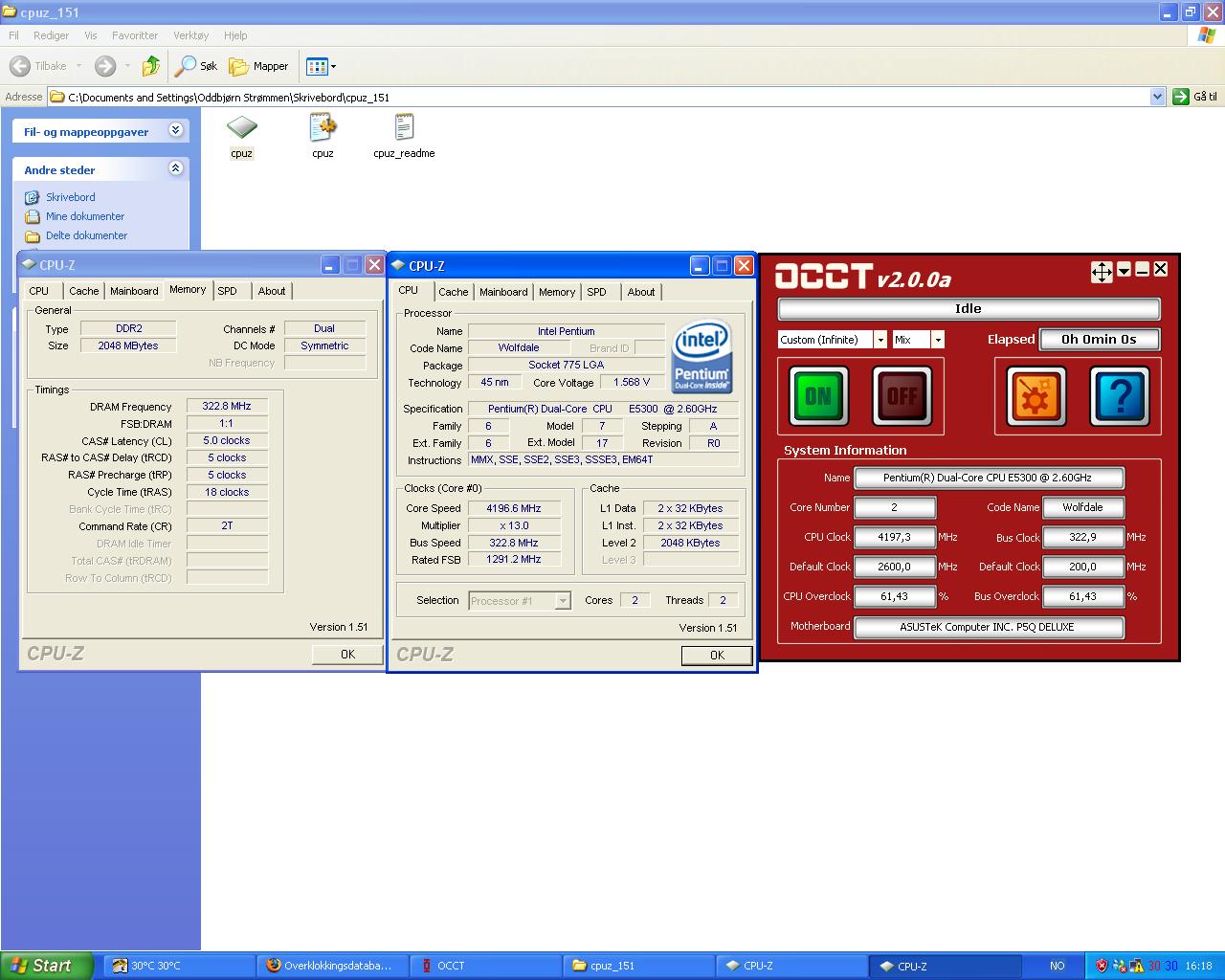Open the address bar dropdown arrow
Image resolution: width=1225 pixels, height=980 pixels.
click(x=1157, y=97)
